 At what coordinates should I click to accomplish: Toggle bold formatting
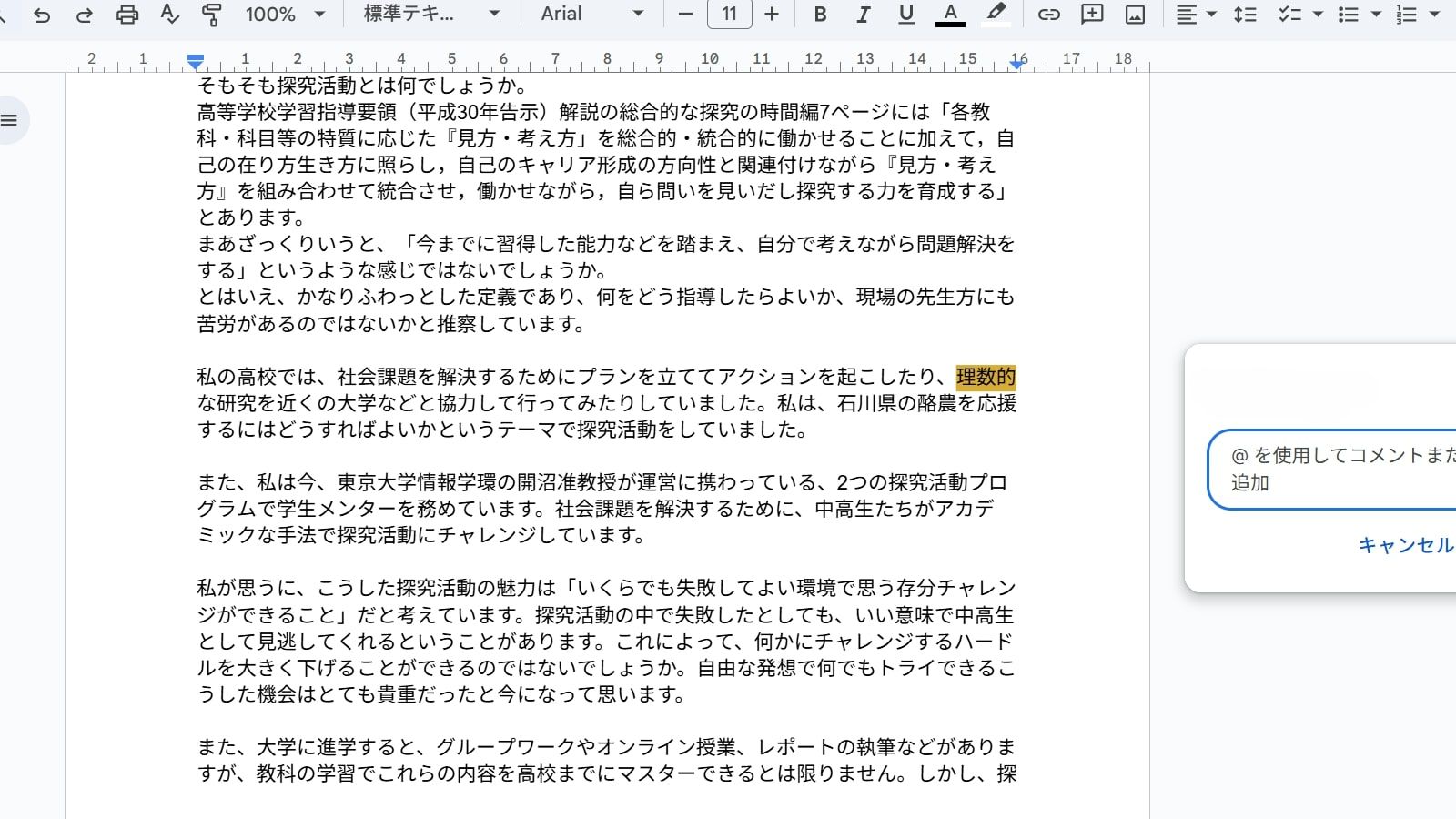[819, 15]
